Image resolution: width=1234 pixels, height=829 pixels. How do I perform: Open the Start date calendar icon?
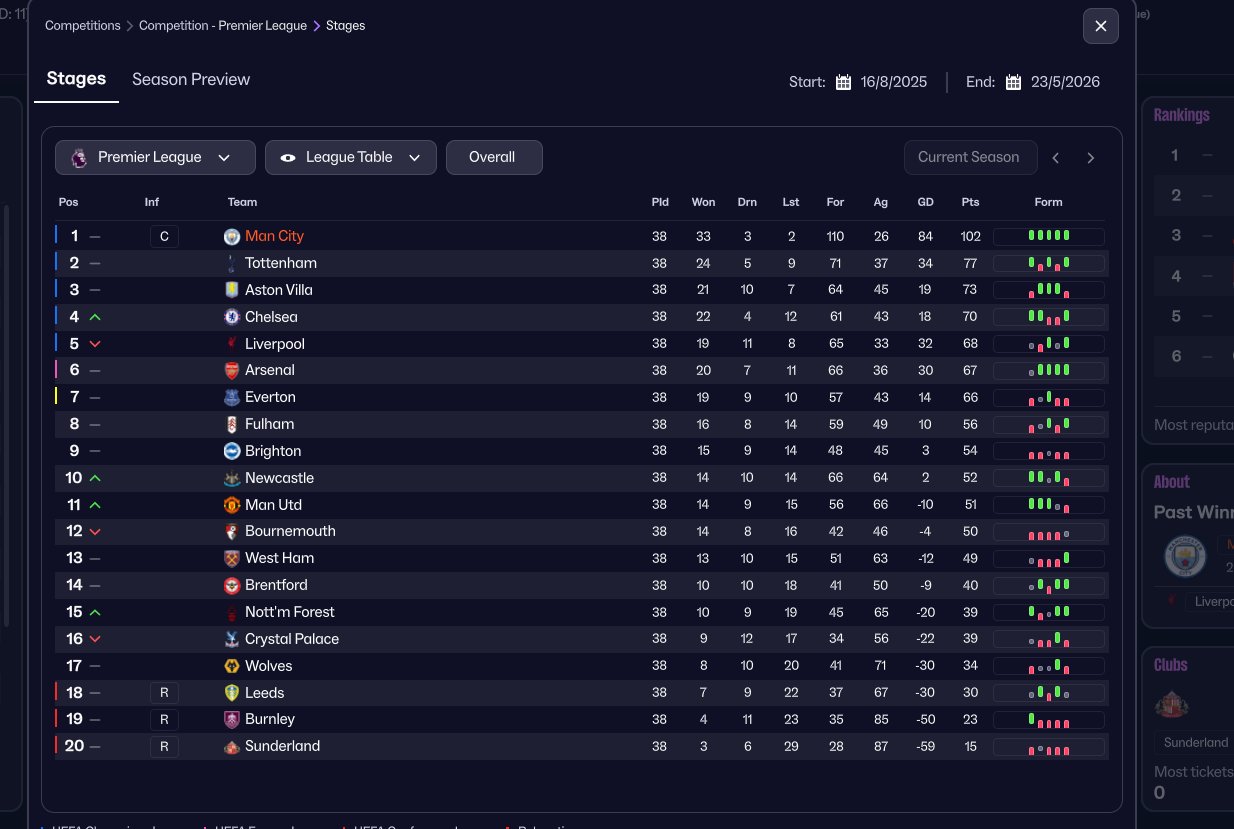843,82
